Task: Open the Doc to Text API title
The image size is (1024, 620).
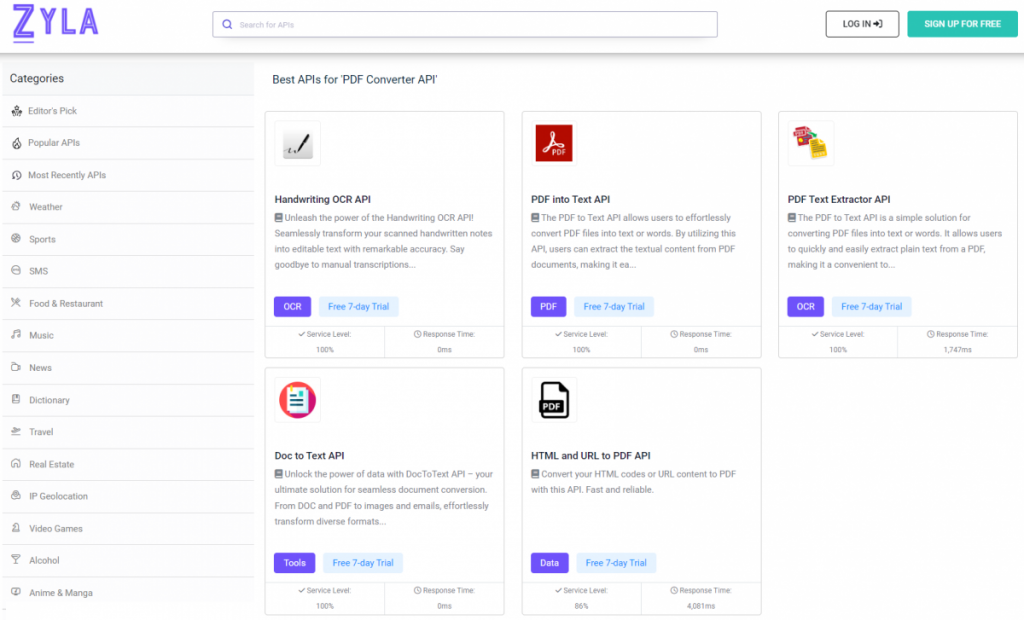Action: [309, 455]
